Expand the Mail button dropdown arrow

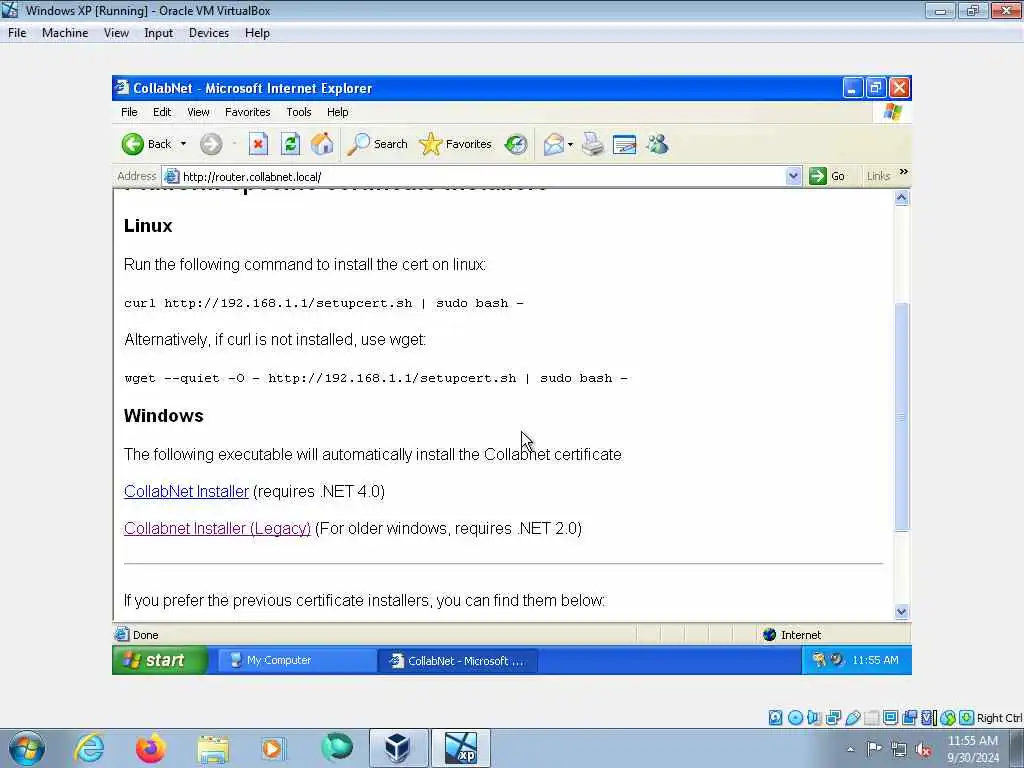pos(571,144)
